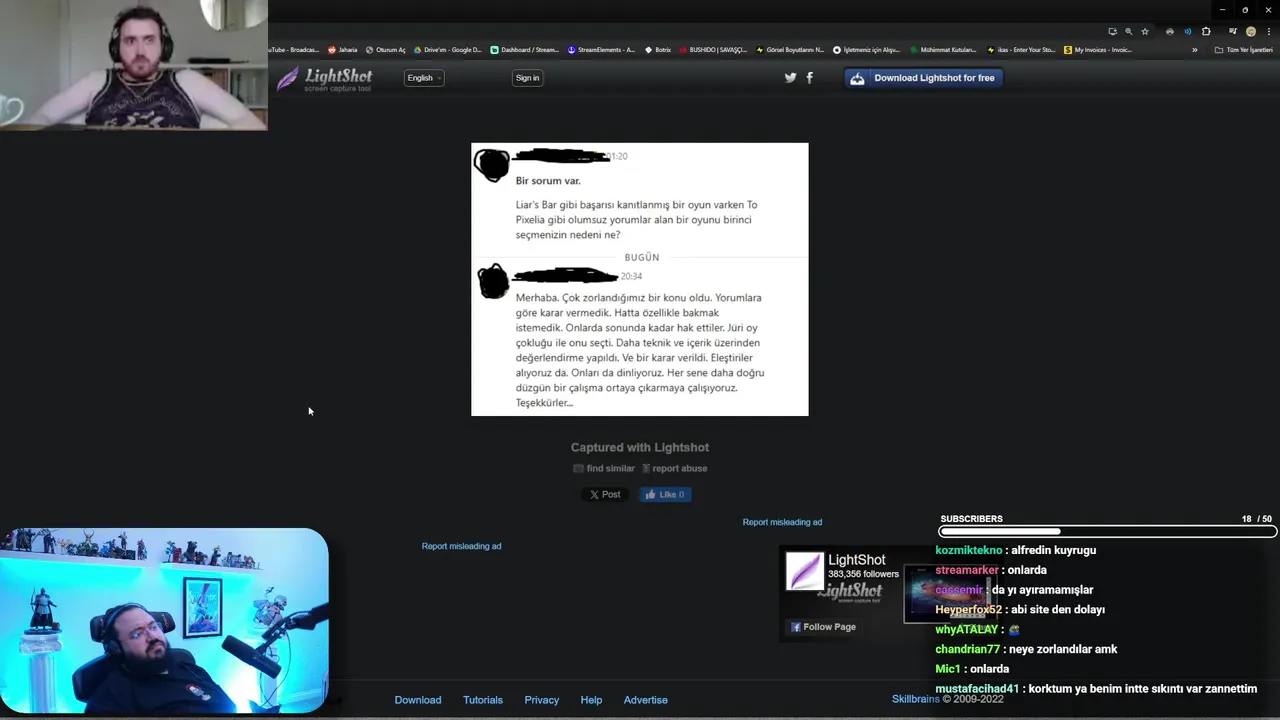The image size is (1280, 720).
Task: Open the Extensions puzzle icon
Action: [1206, 32]
